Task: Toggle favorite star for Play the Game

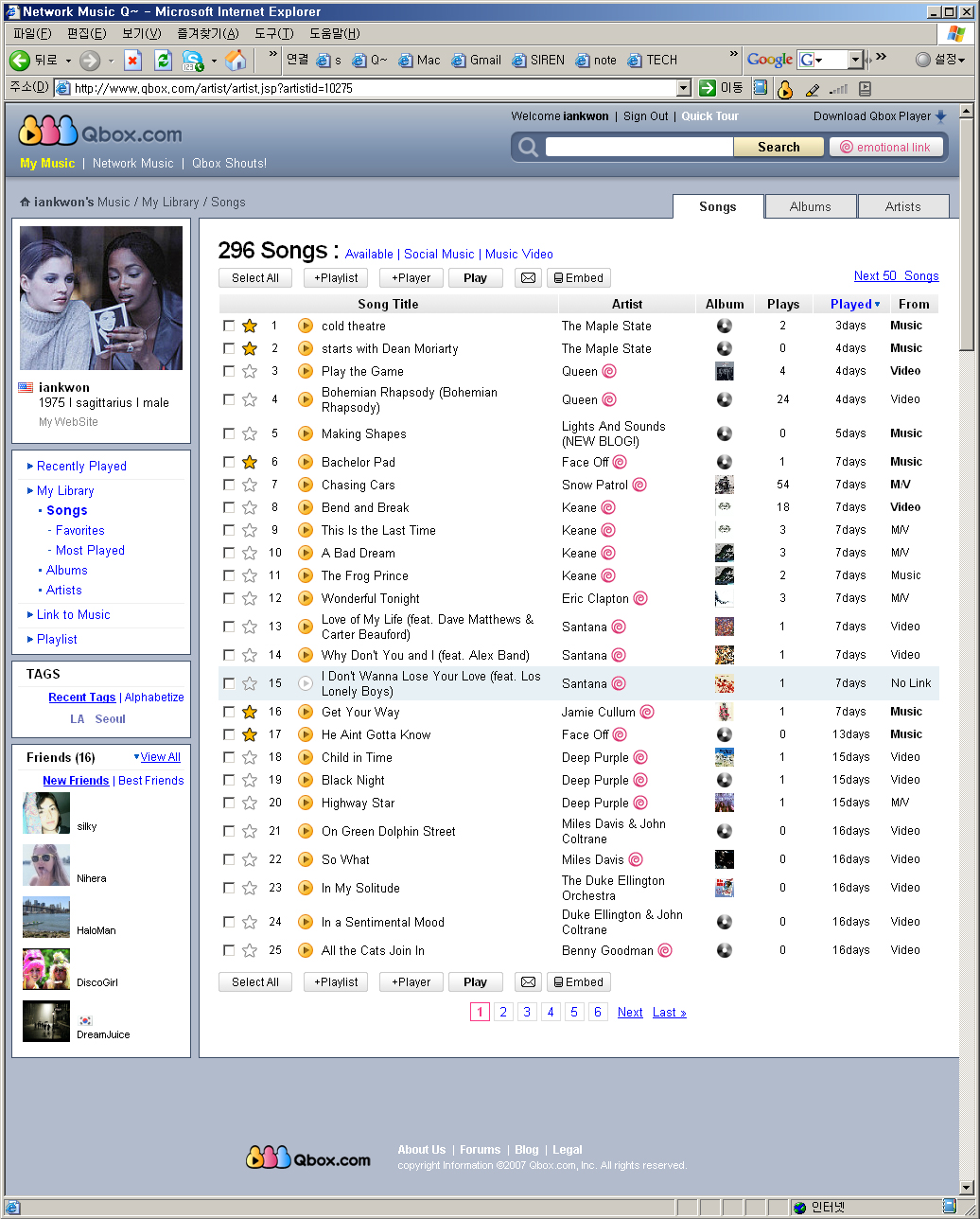Action: tap(250, 371)
